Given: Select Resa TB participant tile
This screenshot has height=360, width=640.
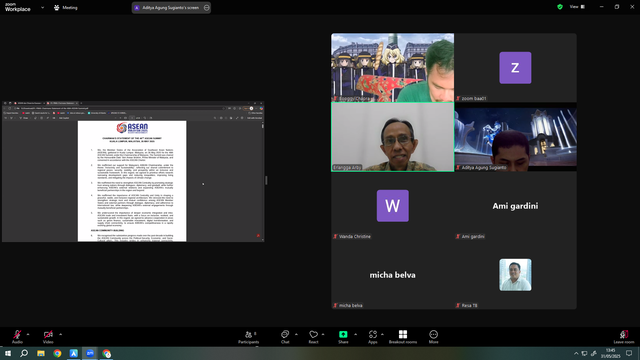Looking at the screenshot, I should coord(516,275).
